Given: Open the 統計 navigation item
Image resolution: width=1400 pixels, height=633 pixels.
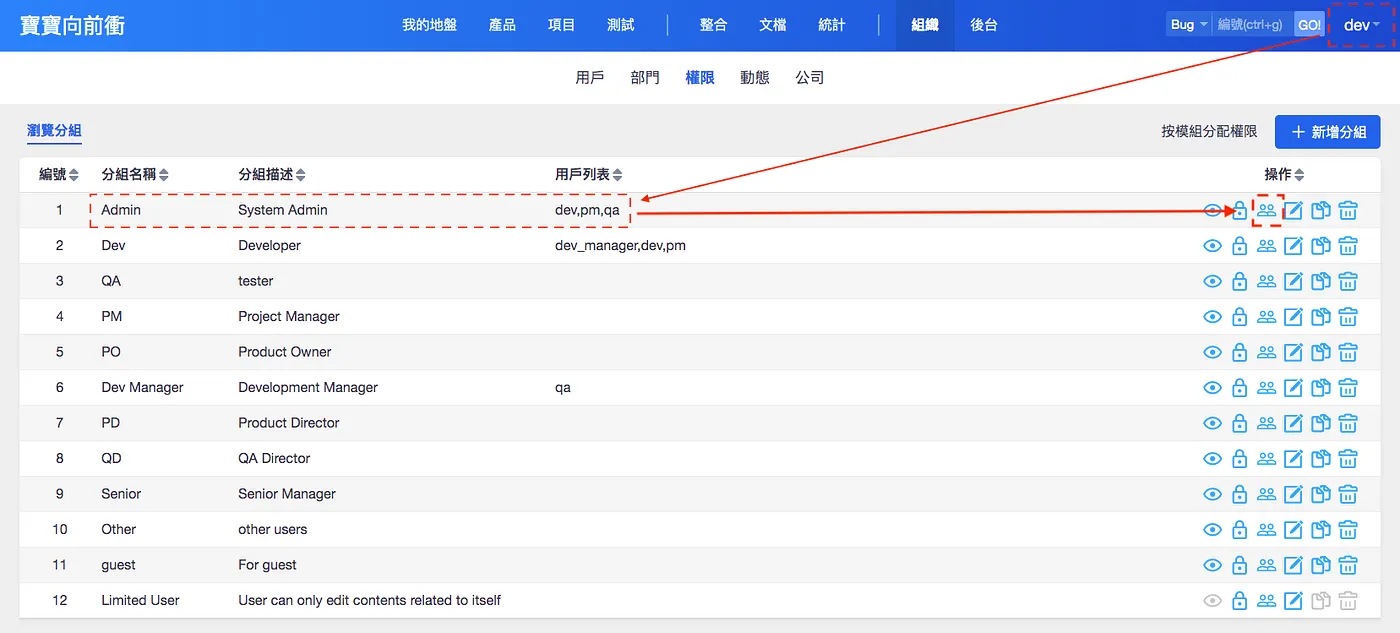Looking at the screenshot, I should pyautogui.click(x=832, y=25).
